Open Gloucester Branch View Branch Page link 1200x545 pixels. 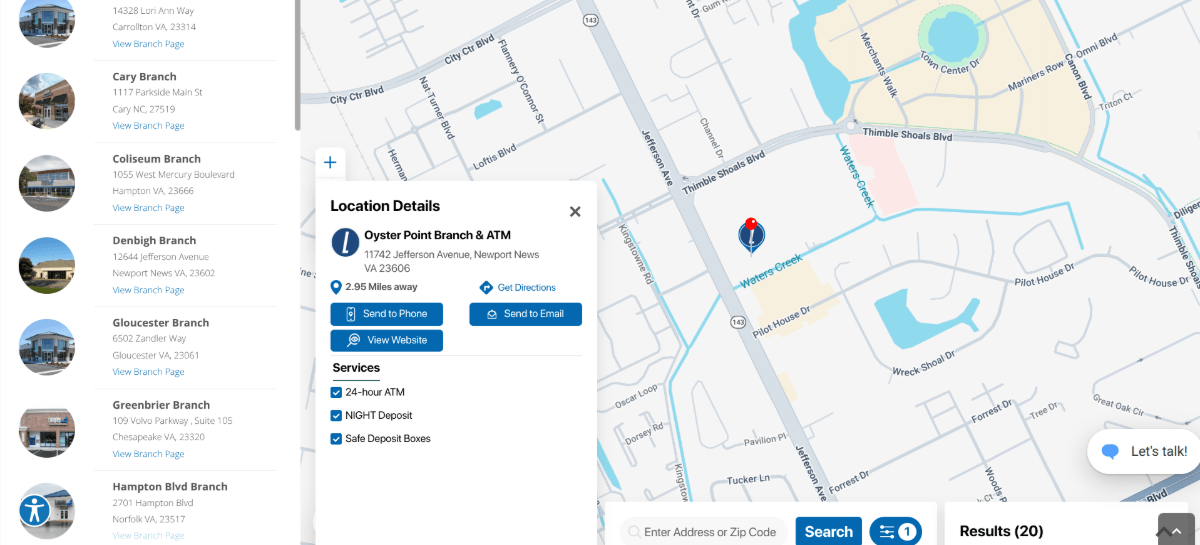pyautogui.click(x=148, y=372)
